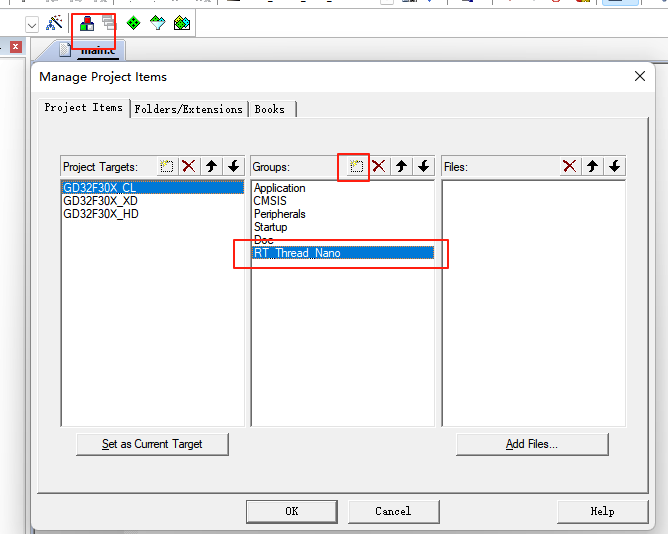Delete the selected Project Target

189,166
